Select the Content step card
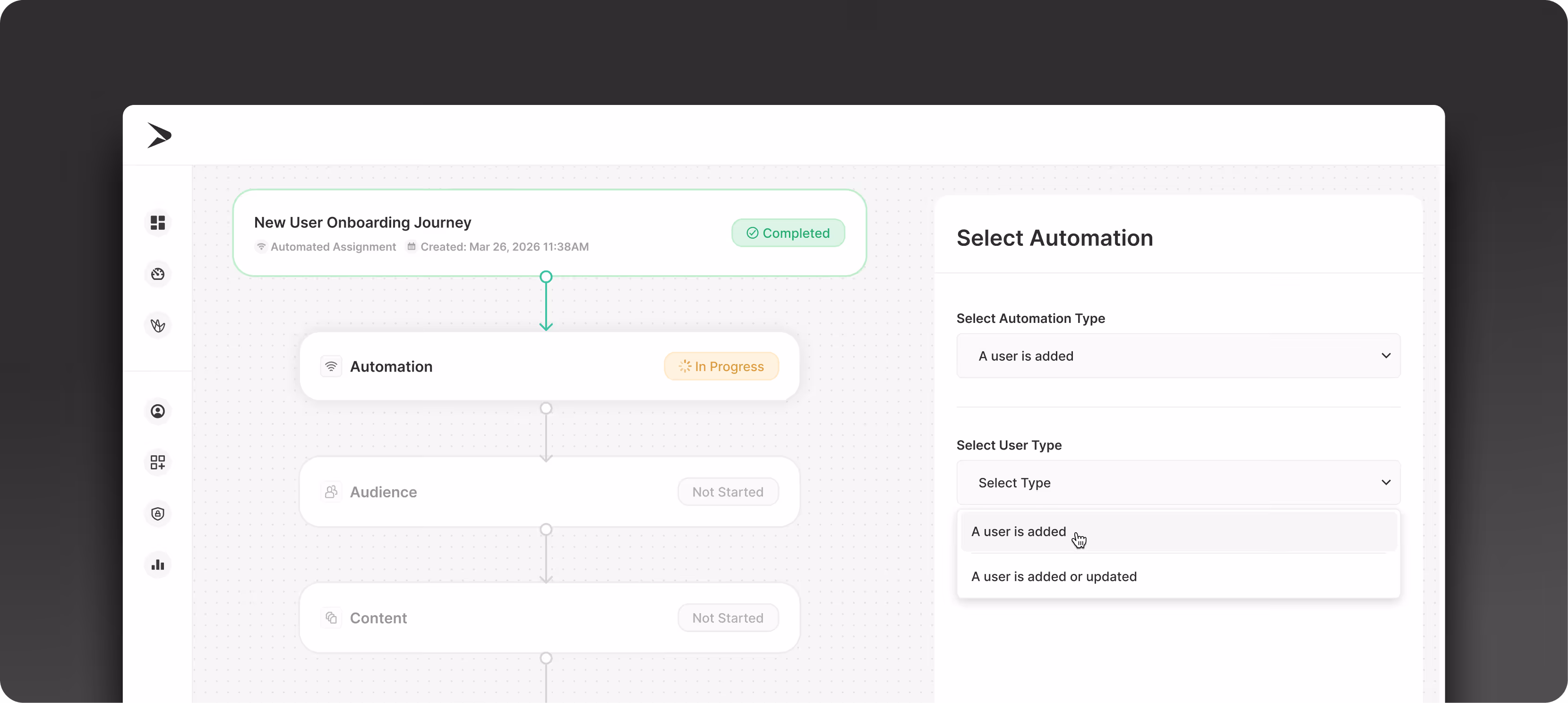Screen dimensions: 1568x703 click(549, 618)
